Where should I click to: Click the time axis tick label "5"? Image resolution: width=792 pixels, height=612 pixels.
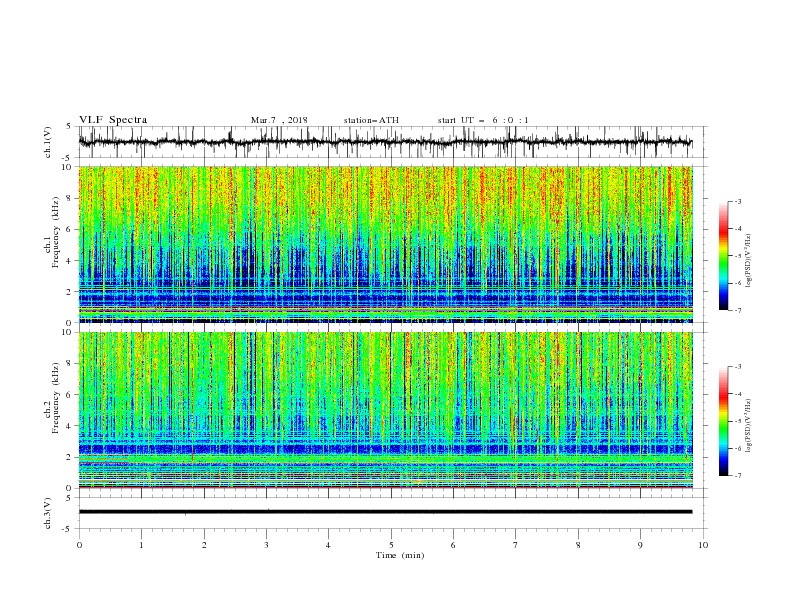tap(391, 545)
